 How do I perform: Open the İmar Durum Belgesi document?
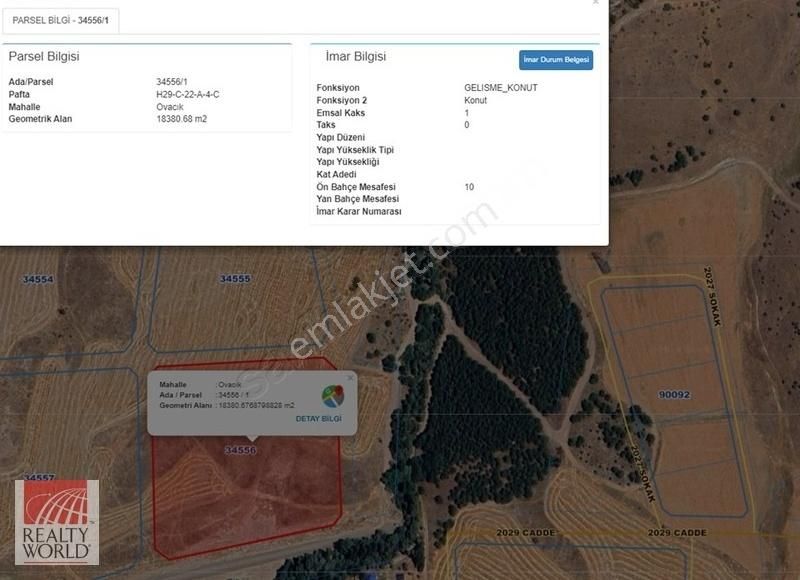coord(556,60)
